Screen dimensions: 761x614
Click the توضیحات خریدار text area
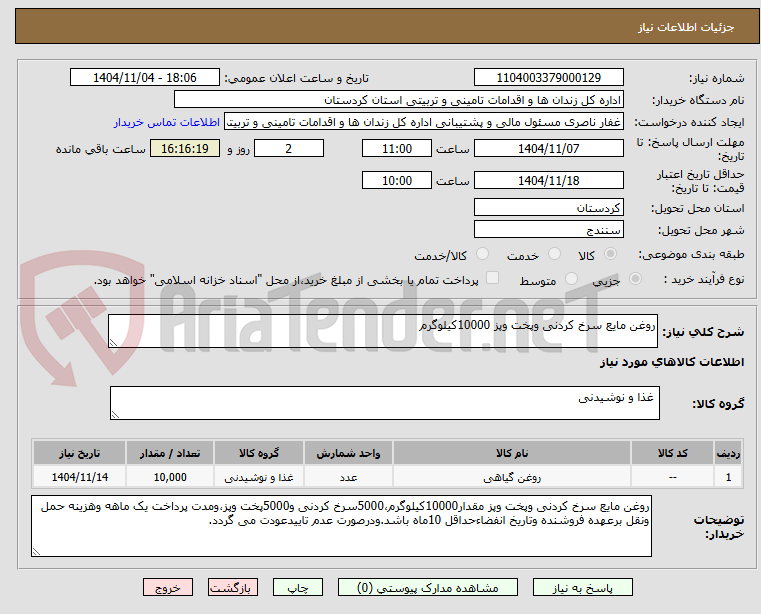point(341,526)
